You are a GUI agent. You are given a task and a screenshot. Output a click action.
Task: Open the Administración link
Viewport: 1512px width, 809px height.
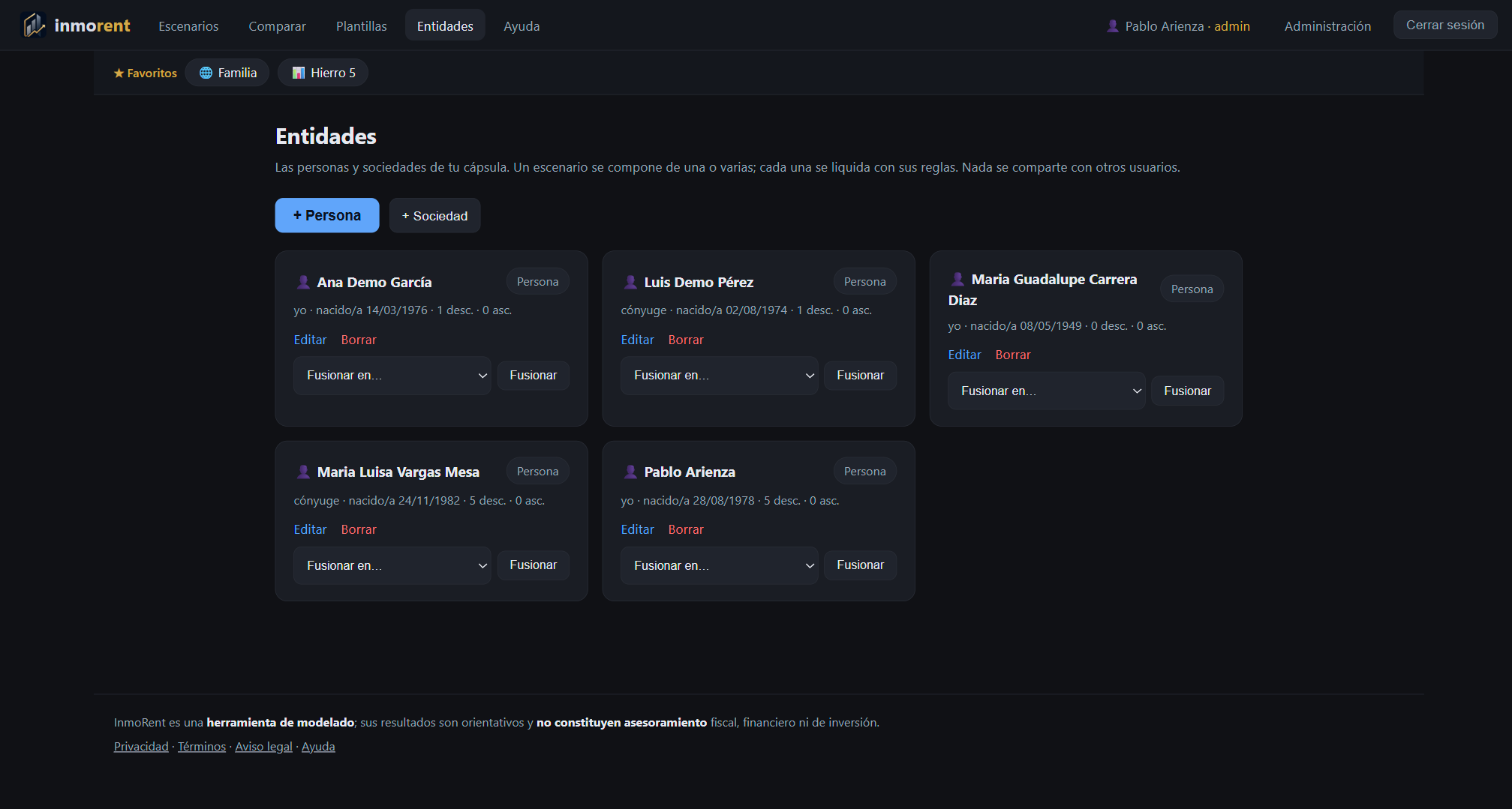coord(1327,26)
